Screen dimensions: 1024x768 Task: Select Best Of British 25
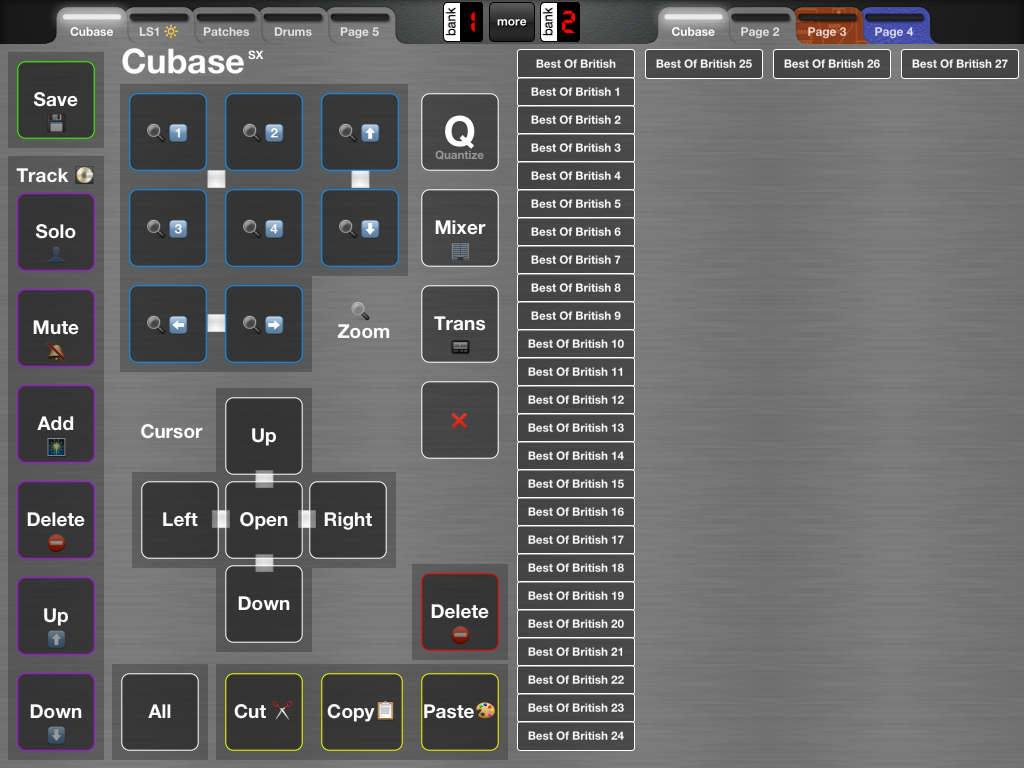[x=704, y=64]
